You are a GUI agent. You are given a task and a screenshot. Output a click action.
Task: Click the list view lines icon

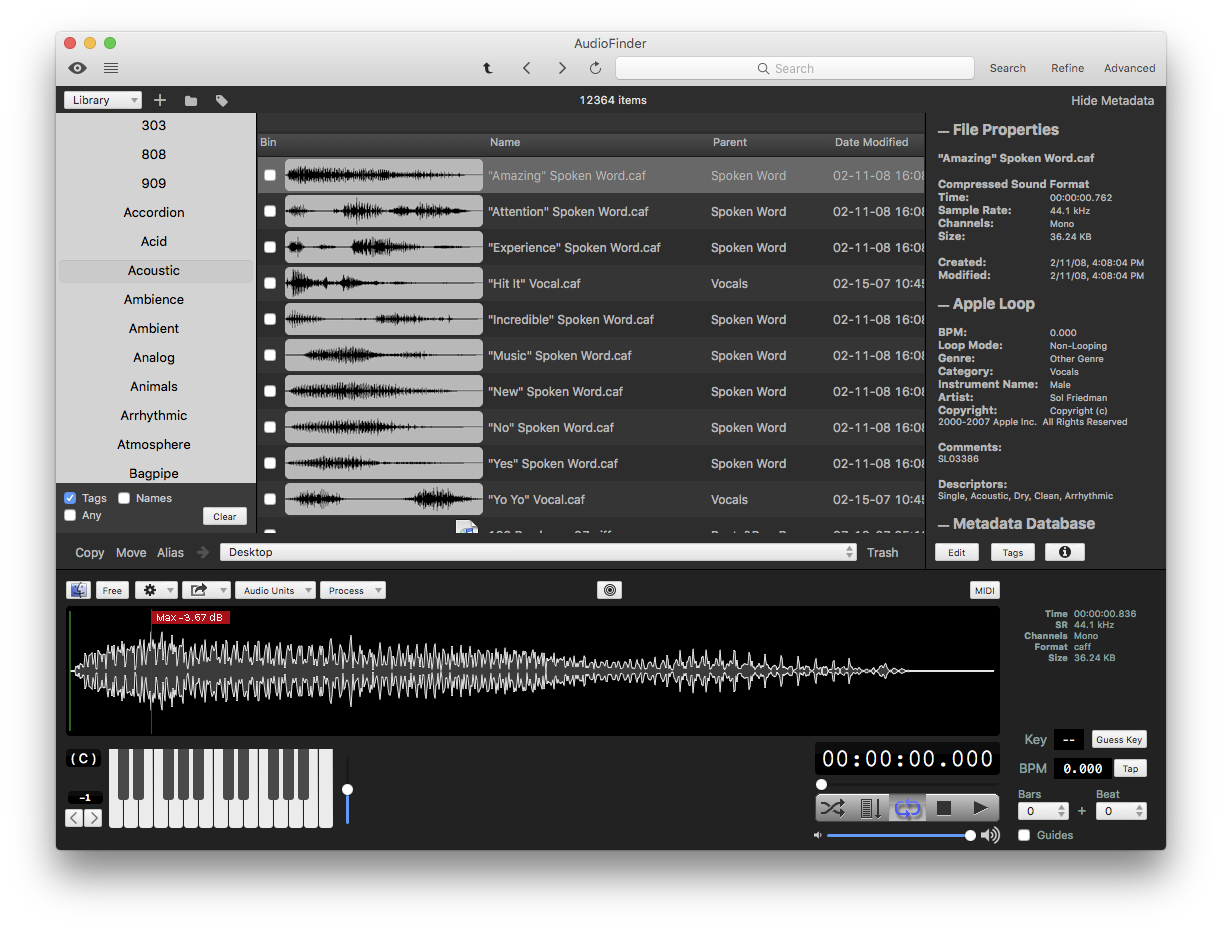111,68
